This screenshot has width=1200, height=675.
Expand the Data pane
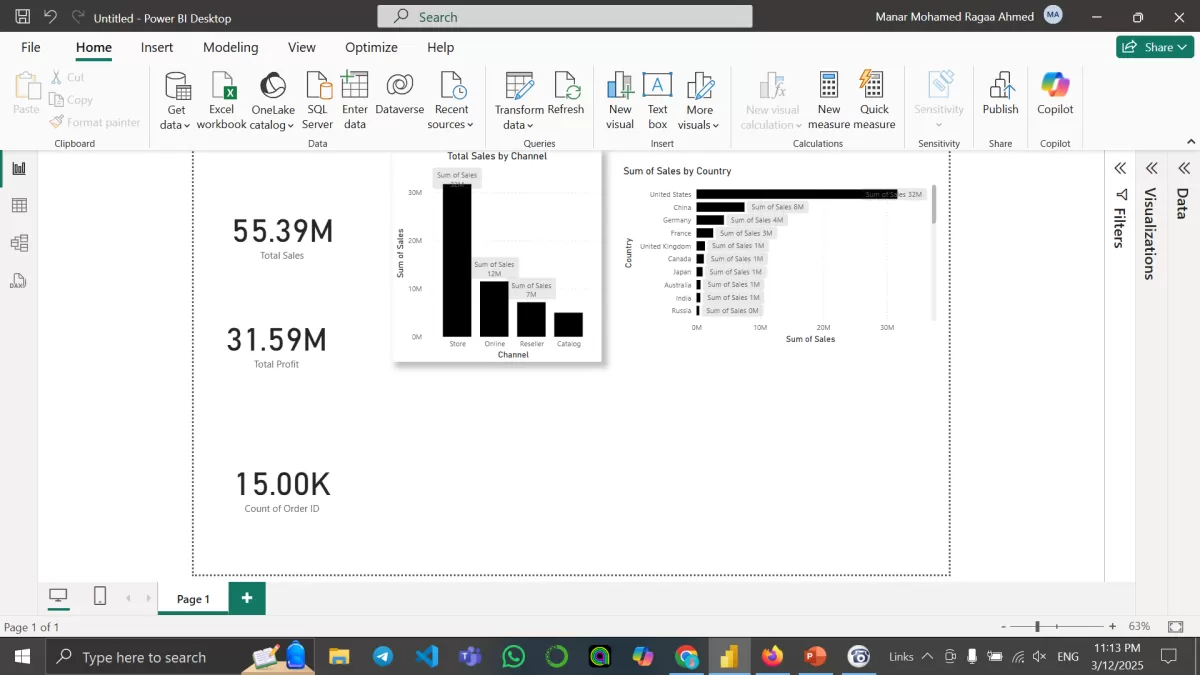click(1184, 169)
